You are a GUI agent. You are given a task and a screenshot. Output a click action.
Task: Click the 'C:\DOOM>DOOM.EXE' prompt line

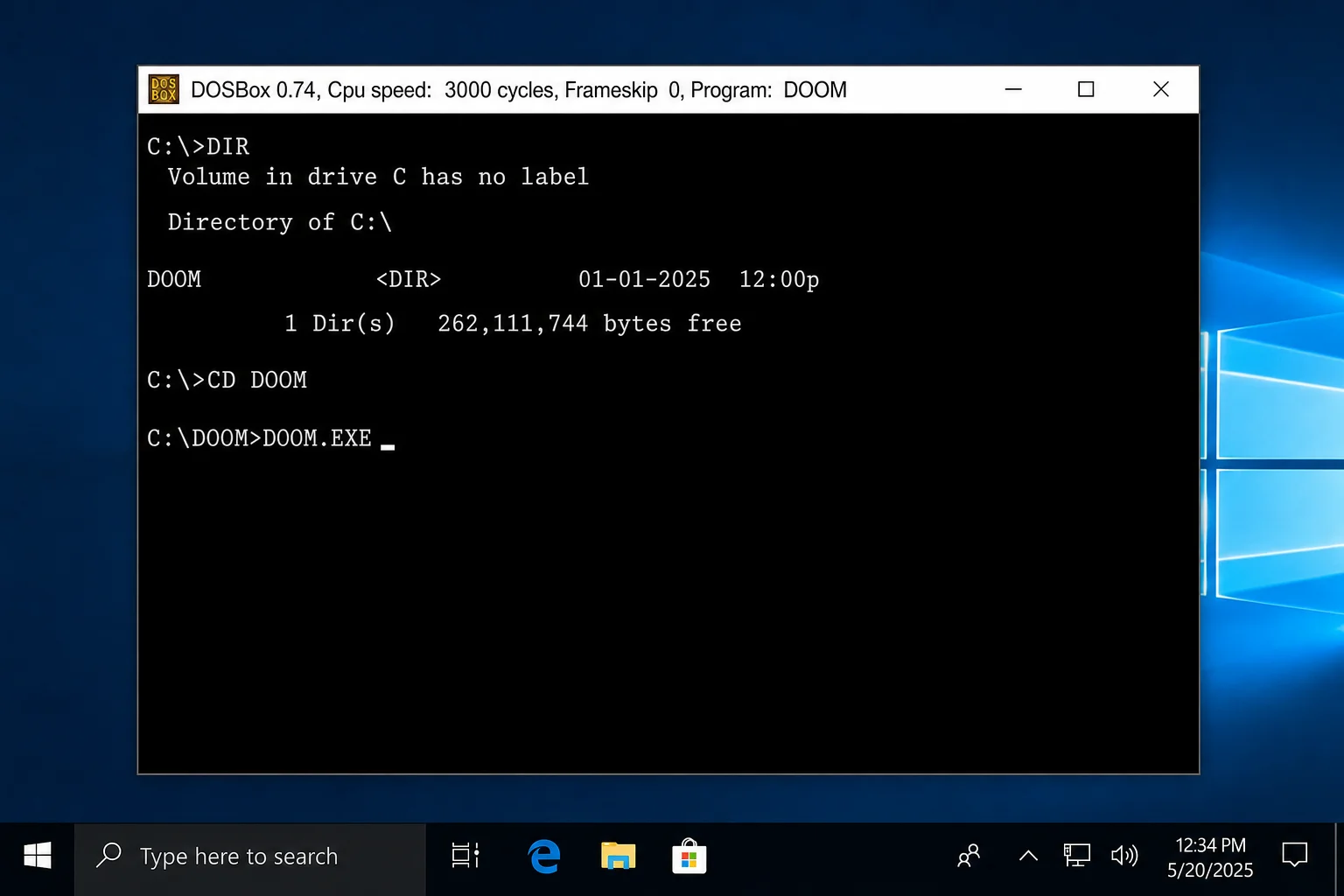pyautogui.click(x=260, y=437)
